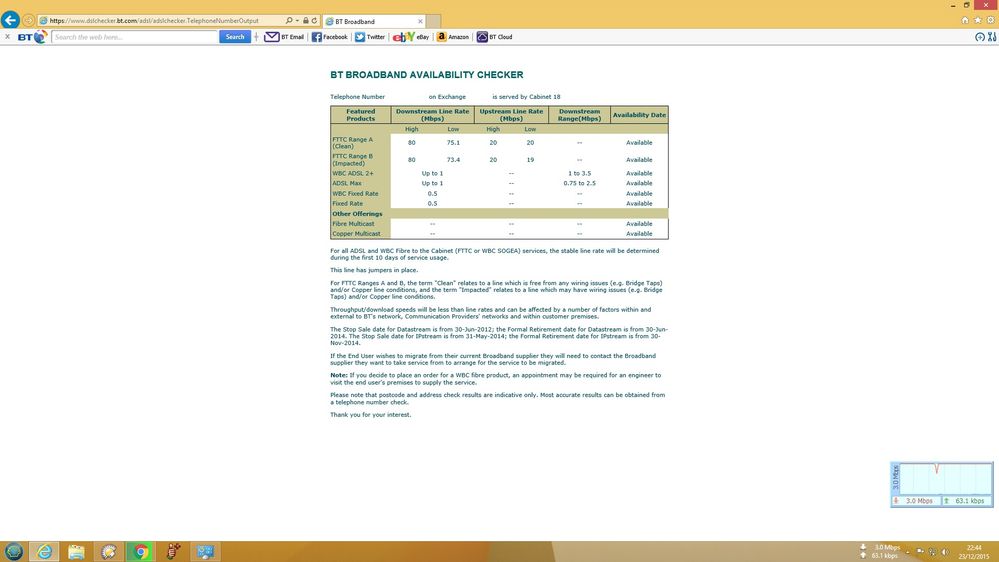The width and height of the screenshot is (999, 562).
Task: Click the 'FTTC Range A (Clean)' row label
Action: pyautogui.click(x=352, y=143)
